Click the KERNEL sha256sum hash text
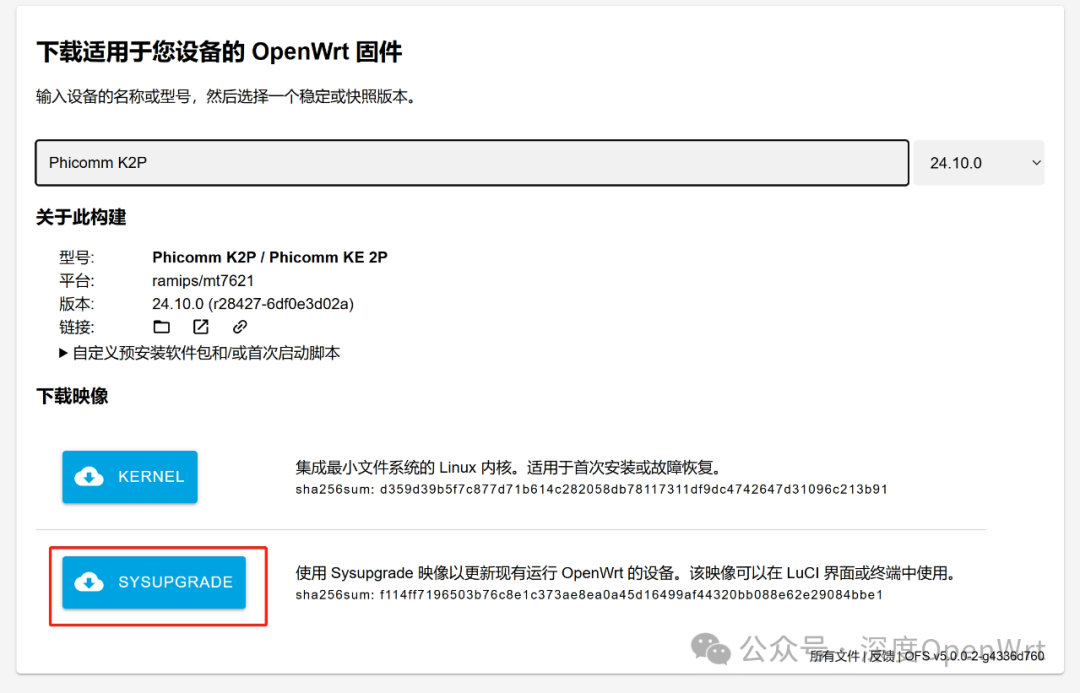 591,490
